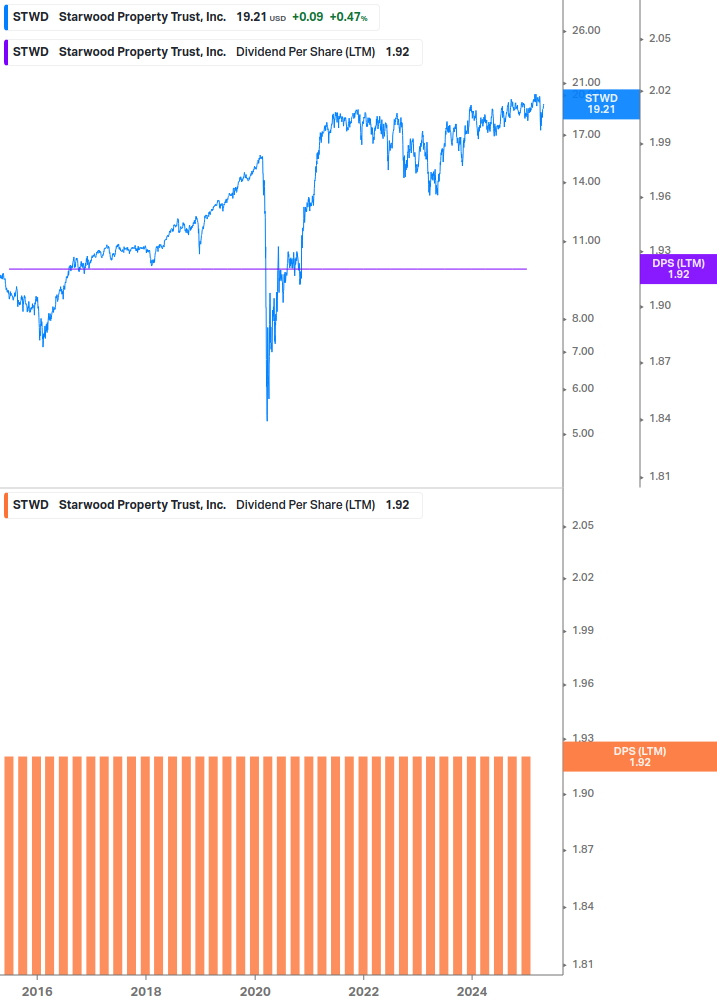Image resolution: width=717 pixels, height=1005 pixels.
Task: Click the blue color bar beside the STWD price legend
Action: (6, 17)
